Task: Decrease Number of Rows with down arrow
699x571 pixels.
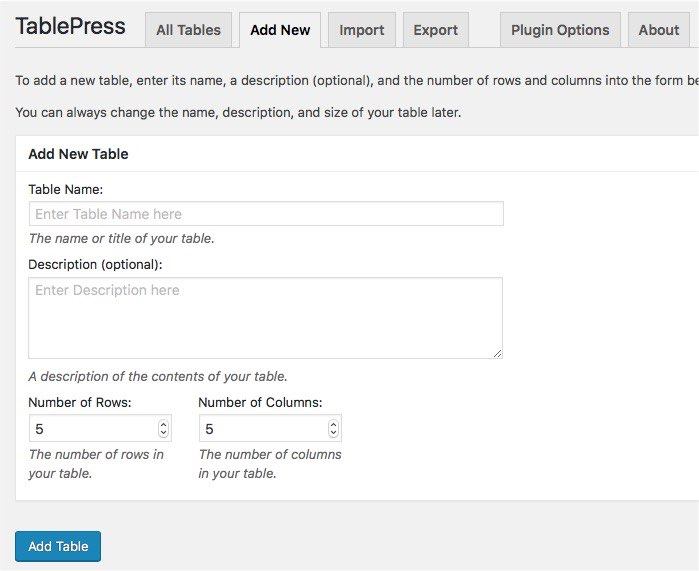Action: pos(164,434)
